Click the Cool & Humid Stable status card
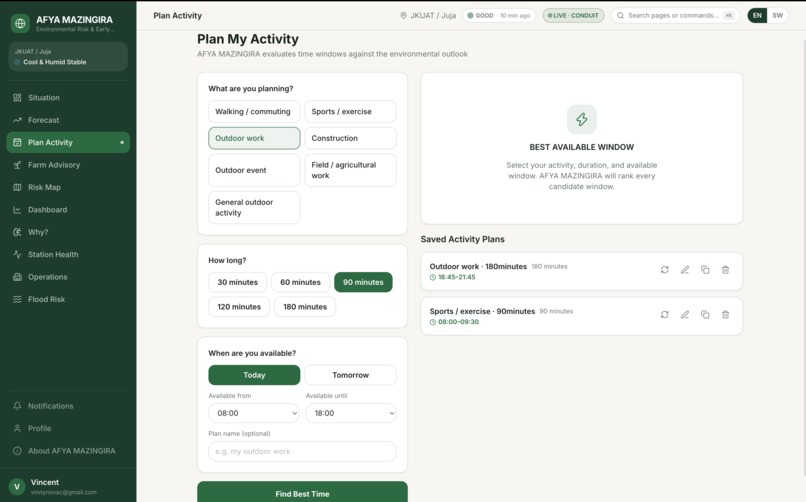This screenshot has height=502, width=806. point(68,57)
